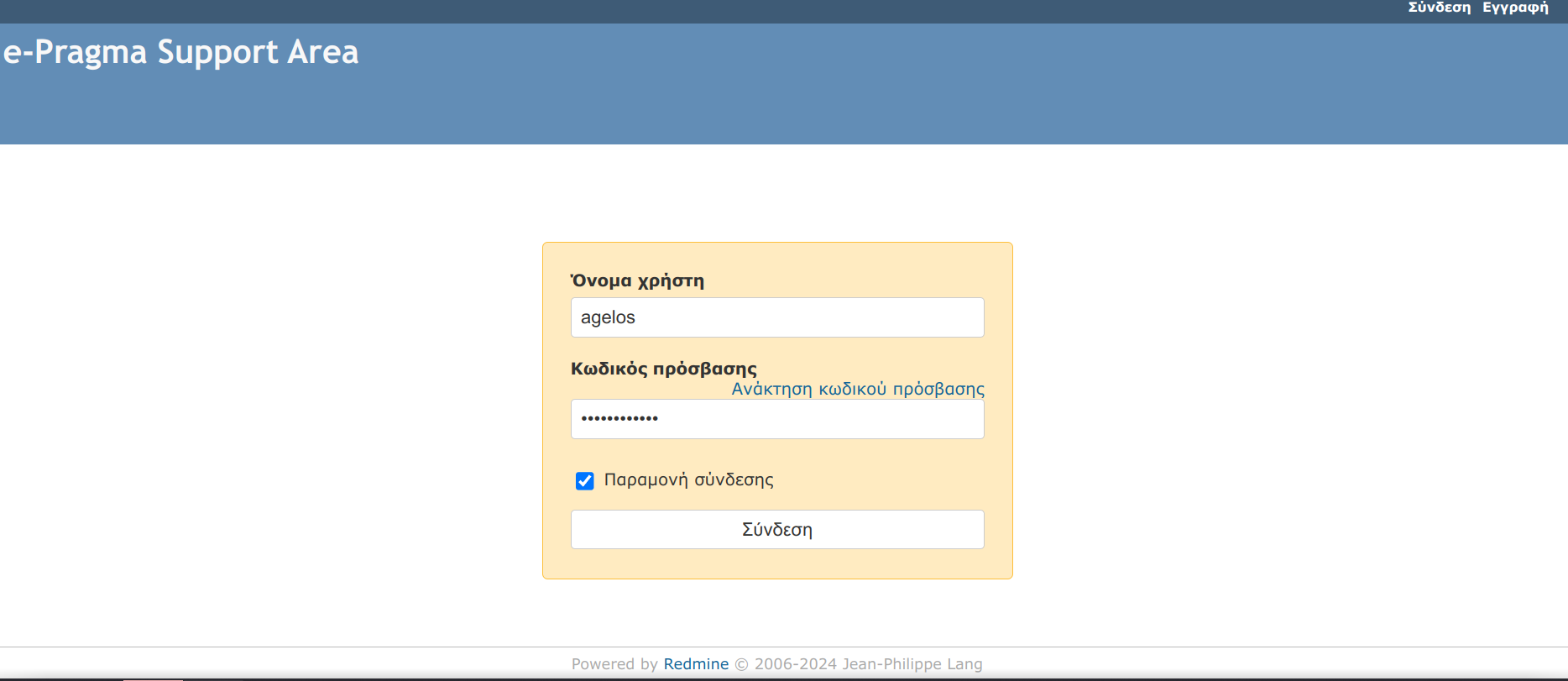Open the Redmine link in footer
Screen dimensions: 1568x681
pos(696,663)
